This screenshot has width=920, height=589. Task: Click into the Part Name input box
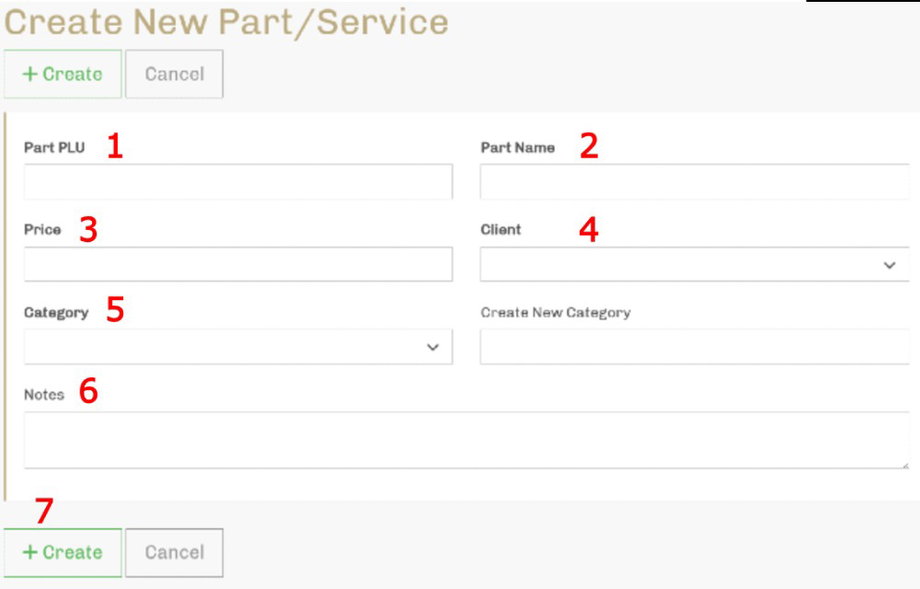(694, 182)
